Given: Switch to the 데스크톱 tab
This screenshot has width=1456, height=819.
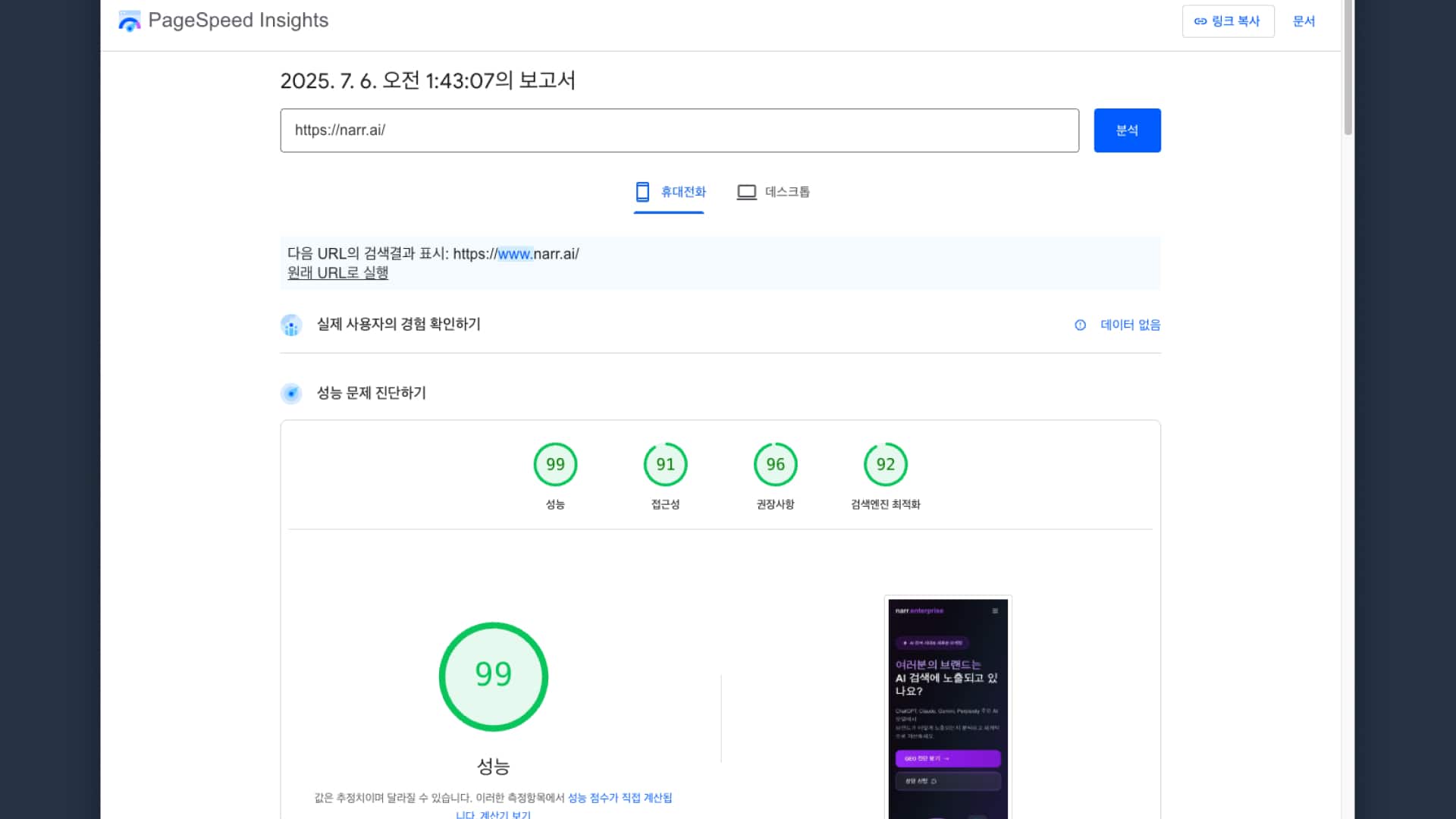Looking at the screenshot, I should click(x=773, y=192).
